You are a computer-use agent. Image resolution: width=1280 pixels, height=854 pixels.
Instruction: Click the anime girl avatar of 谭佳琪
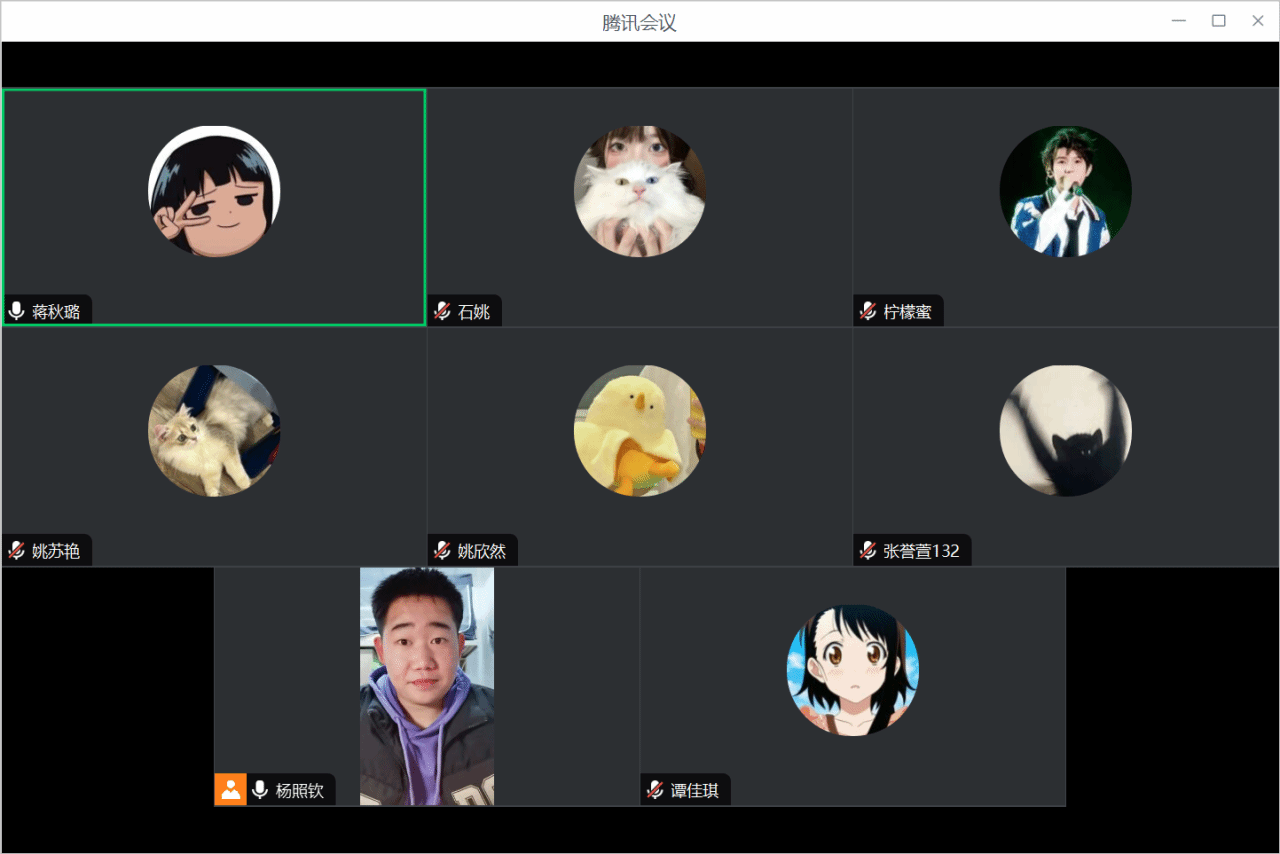853,670
